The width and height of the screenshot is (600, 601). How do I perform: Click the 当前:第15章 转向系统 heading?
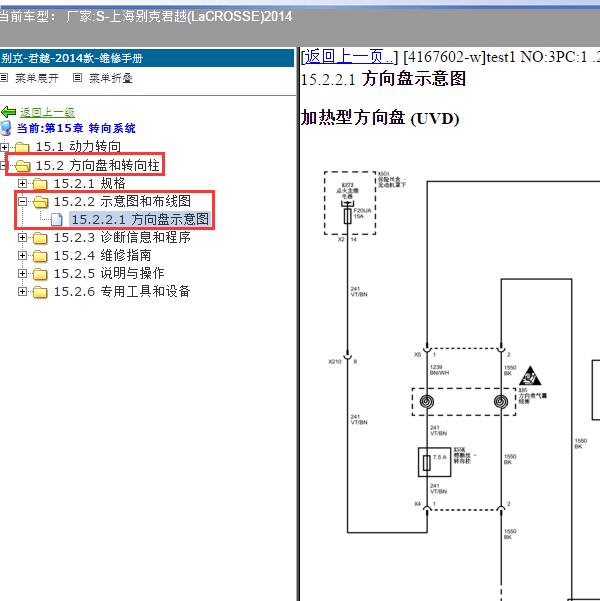coord(76,128)
